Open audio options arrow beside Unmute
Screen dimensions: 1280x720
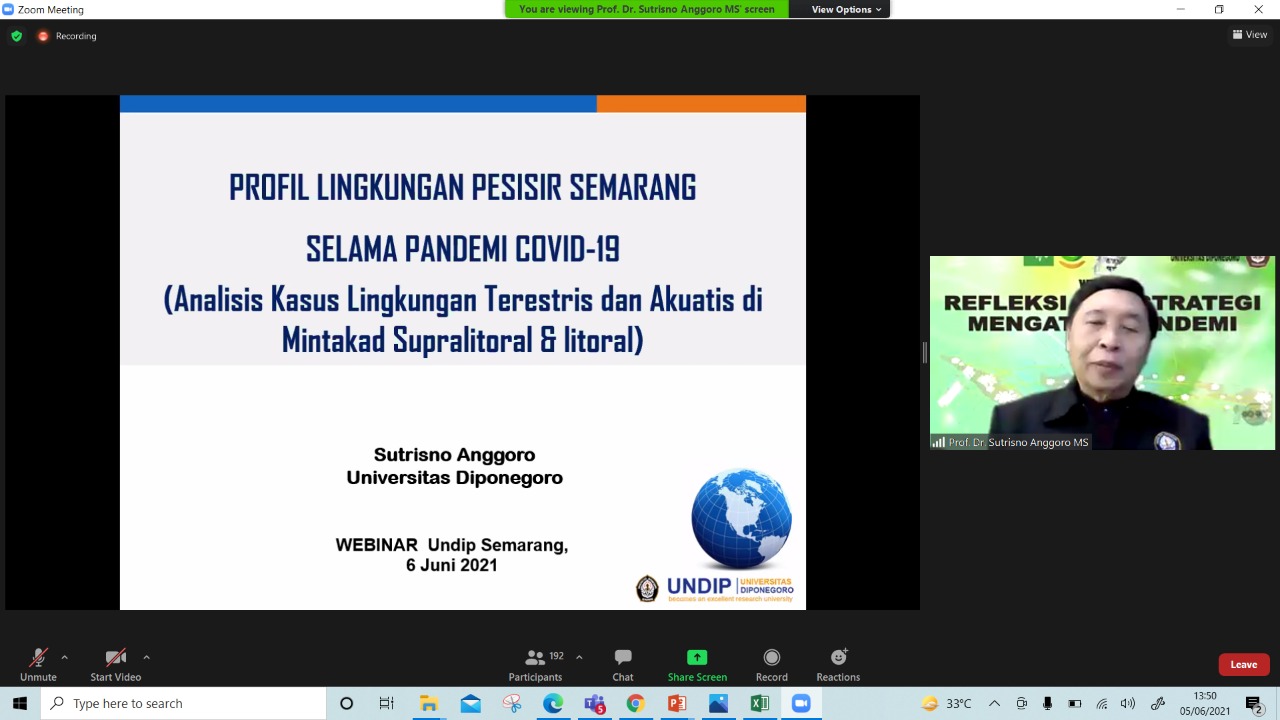point(64,657)
